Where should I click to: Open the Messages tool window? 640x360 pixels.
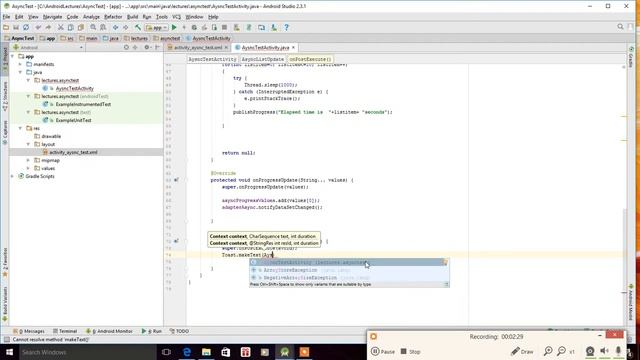coord(29,331)
